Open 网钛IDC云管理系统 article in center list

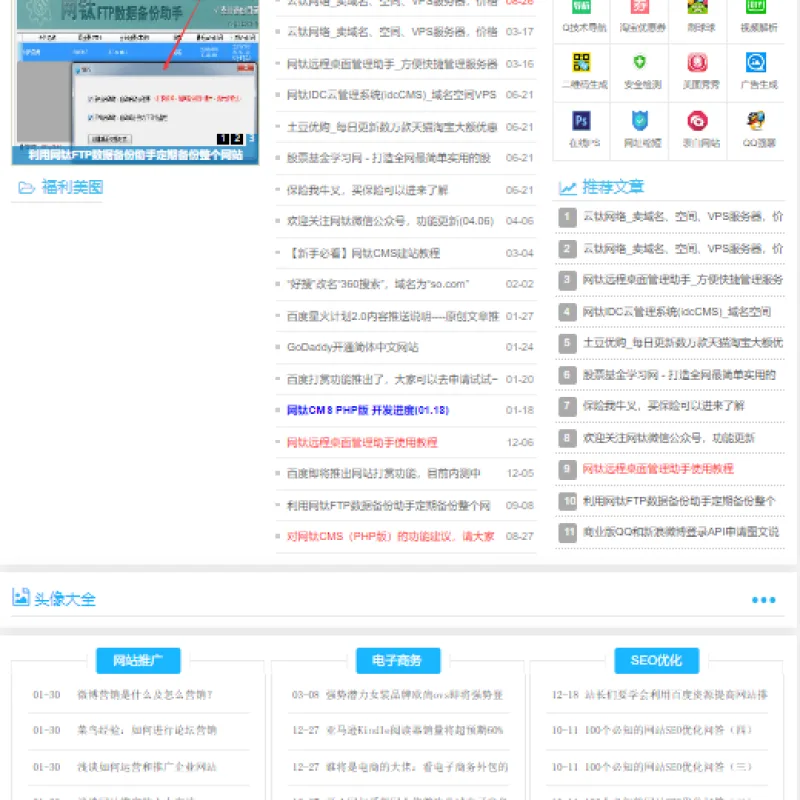(x=391, y=95)
